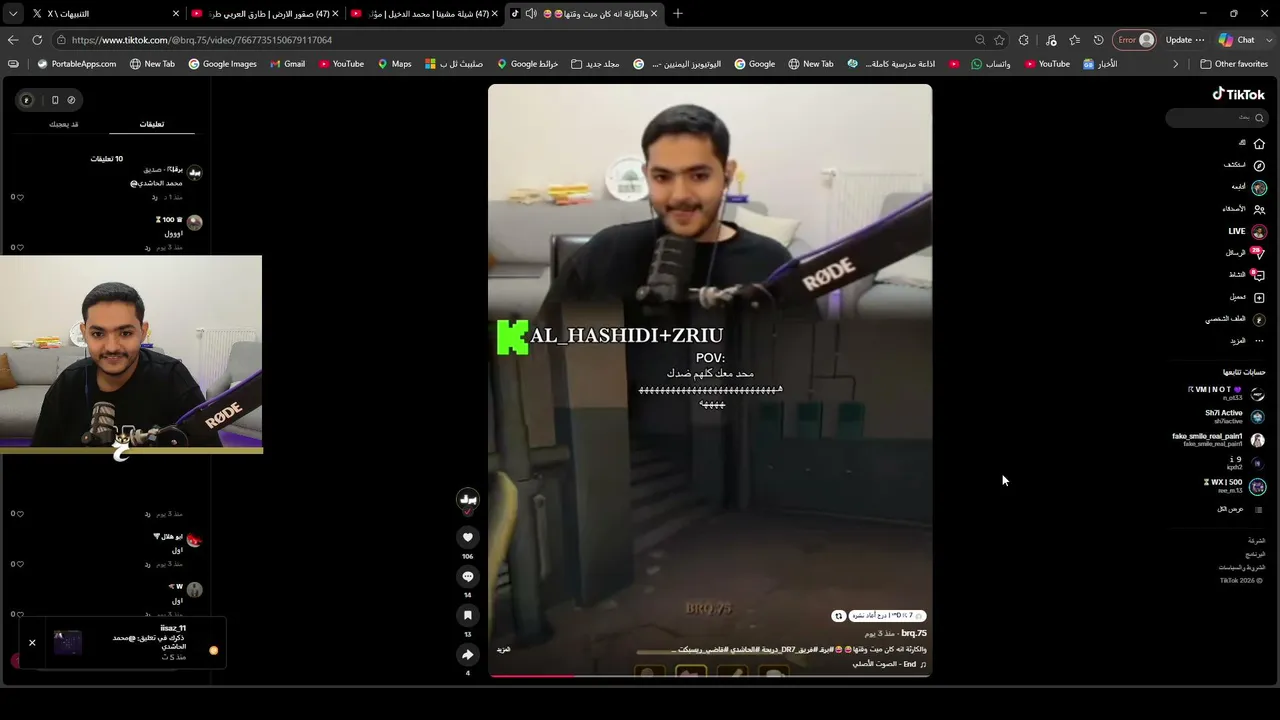Open the LIVE section in sidebar
This screenshot has height=720, width=1280.
pos(1247,231)
